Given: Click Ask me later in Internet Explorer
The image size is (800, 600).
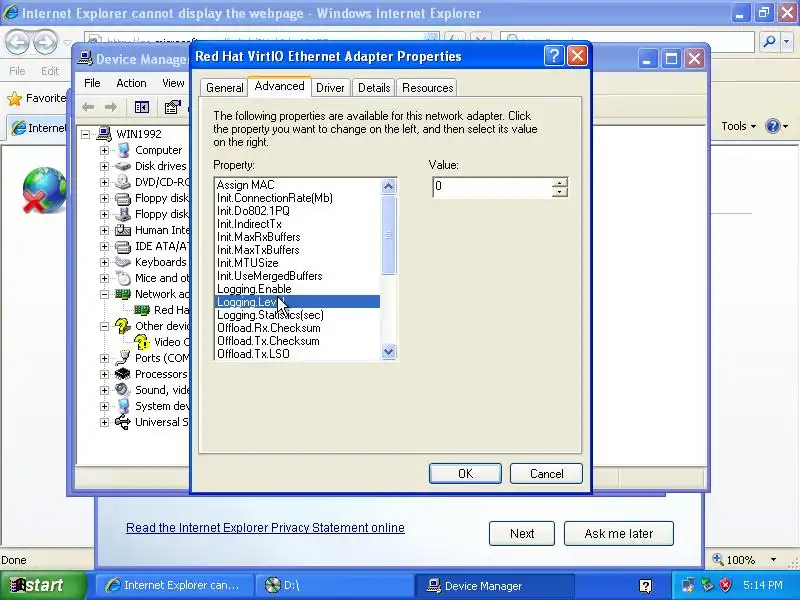Looking at the screenshot, I should click(x=618, y=534).
